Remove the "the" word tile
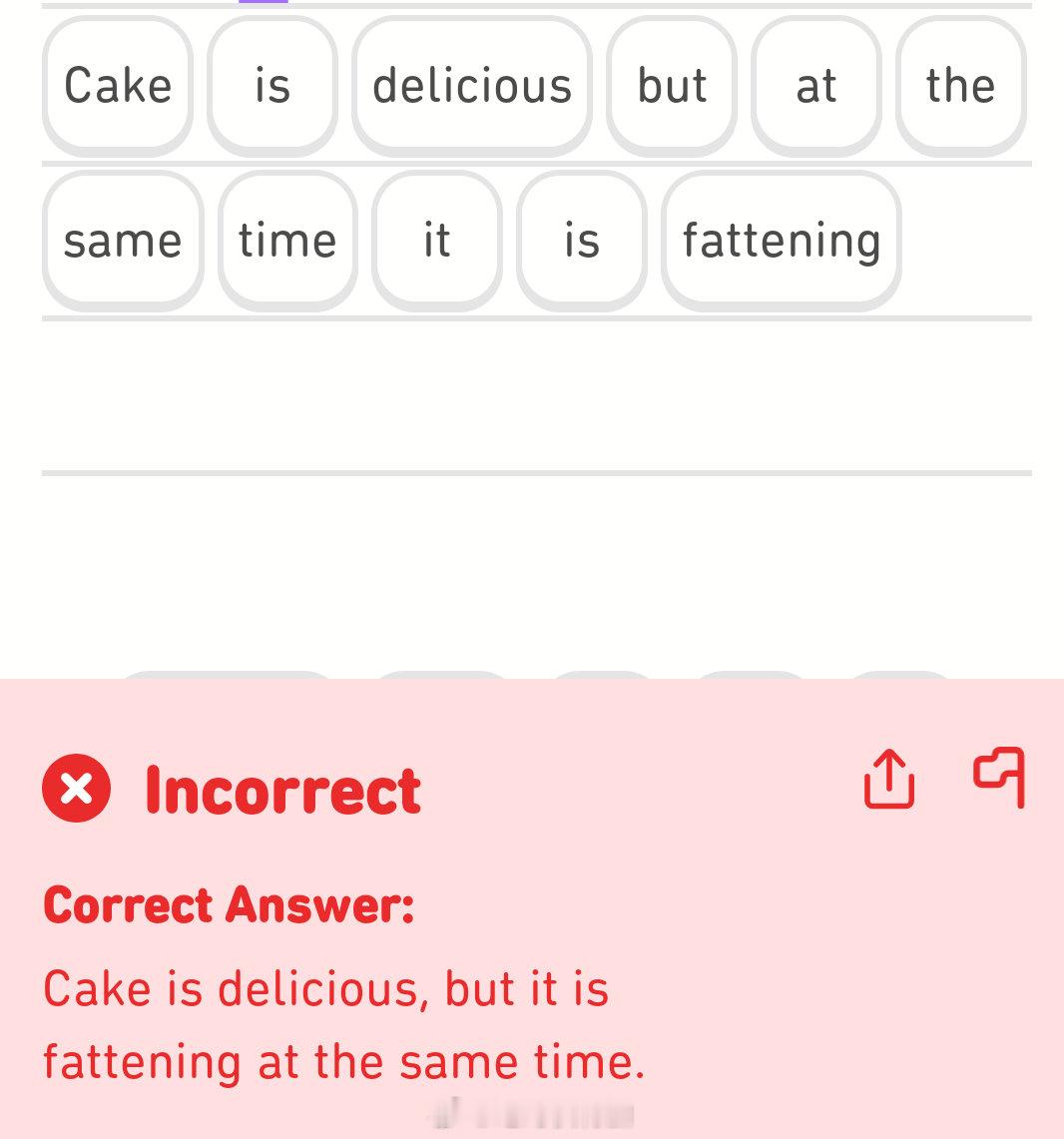 (961, 86)
